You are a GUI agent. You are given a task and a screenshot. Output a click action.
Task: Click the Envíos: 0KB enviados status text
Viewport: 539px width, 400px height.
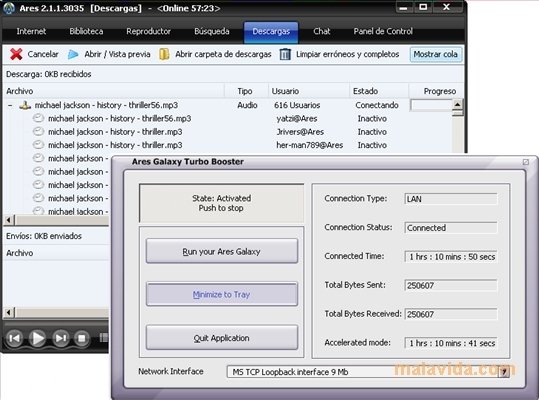[44, 236]
